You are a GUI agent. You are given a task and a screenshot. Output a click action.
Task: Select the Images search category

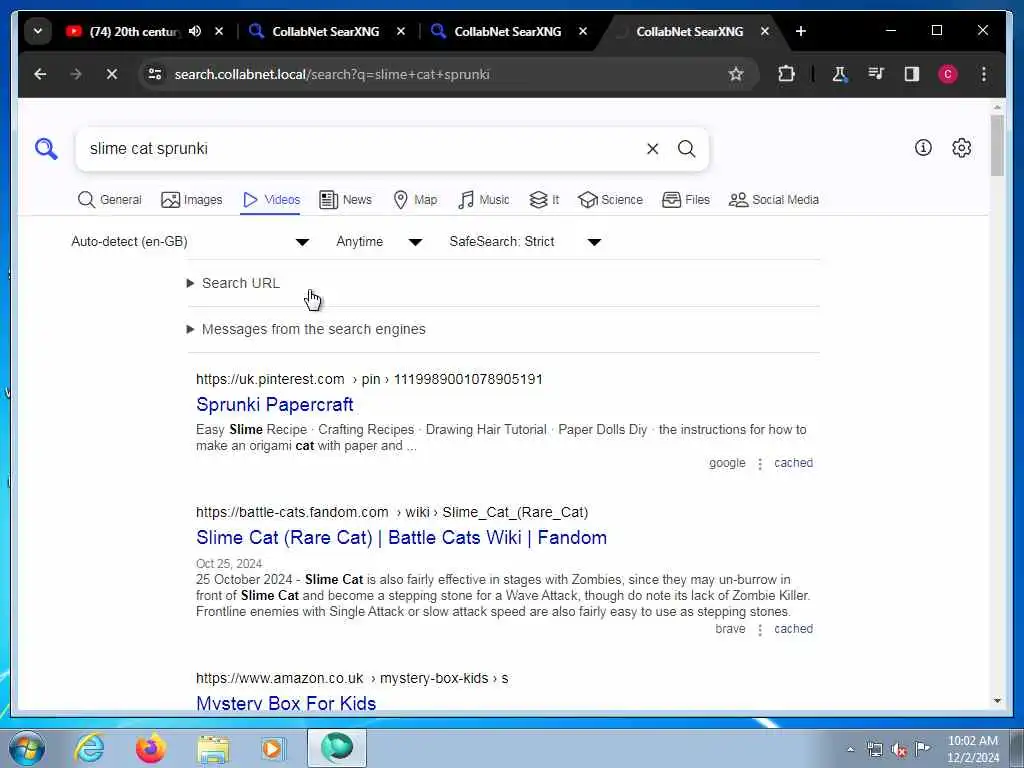click(x=192, y=200)
